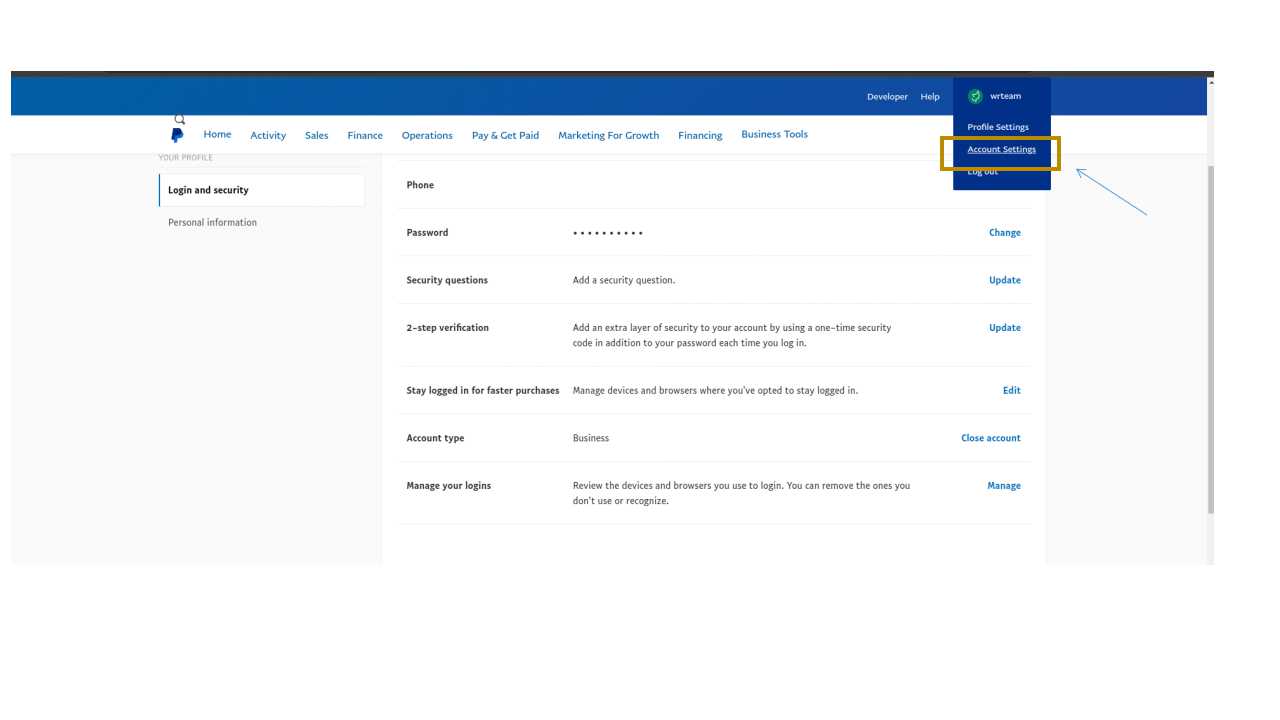
Task: Open the Sales menu
Action: 316,136
